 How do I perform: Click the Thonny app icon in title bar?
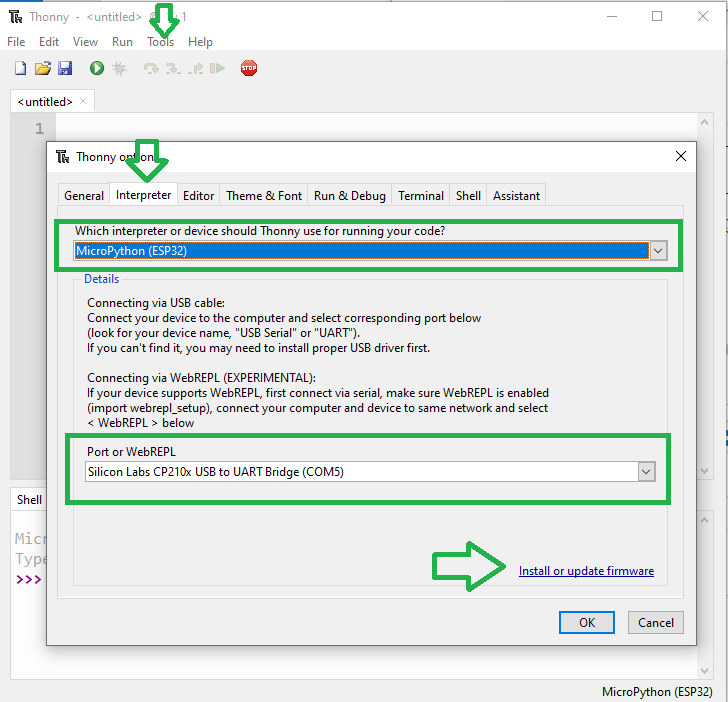[x=16, y=17]
